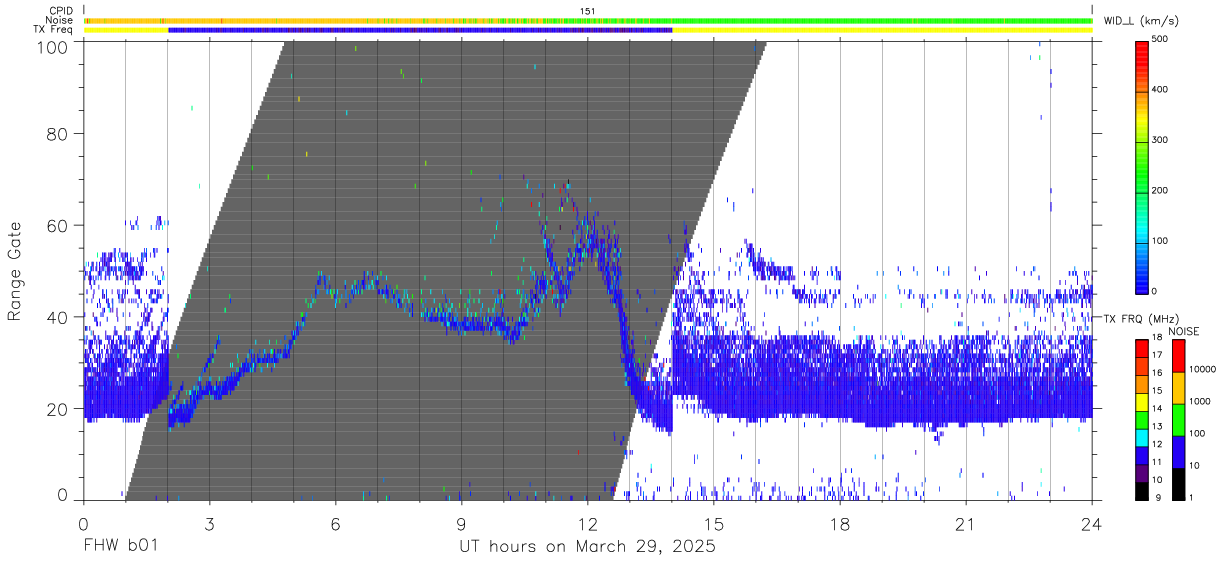Click the 24 UT hour axis label
Image resolution: width=1228 pixels, height=567 pixels.
click(1092, 523)
